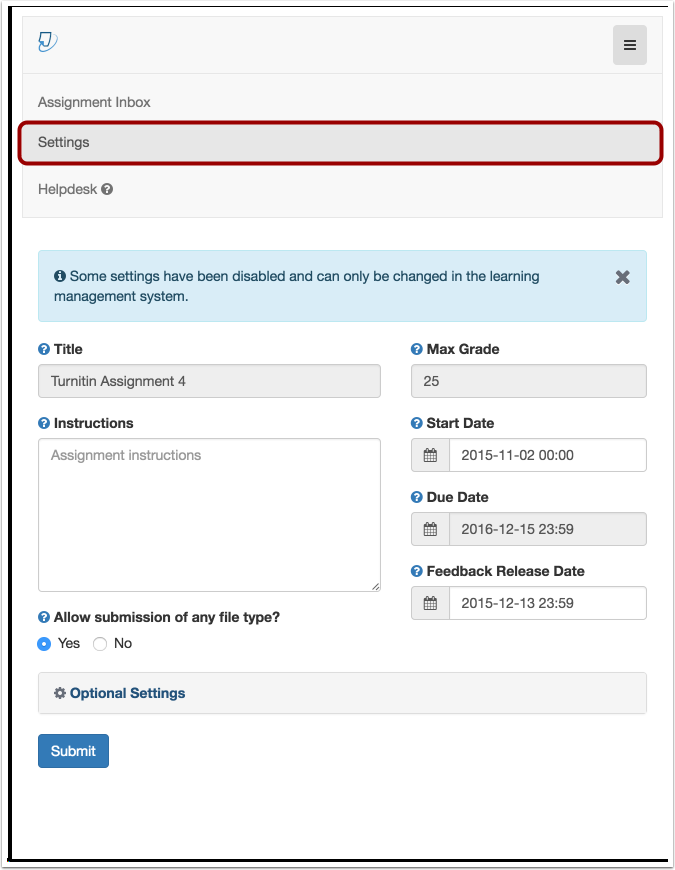The height and width of the screenshot is (870, 675).
Task: Click the info icon in the alert
Action: coord(60,276)
